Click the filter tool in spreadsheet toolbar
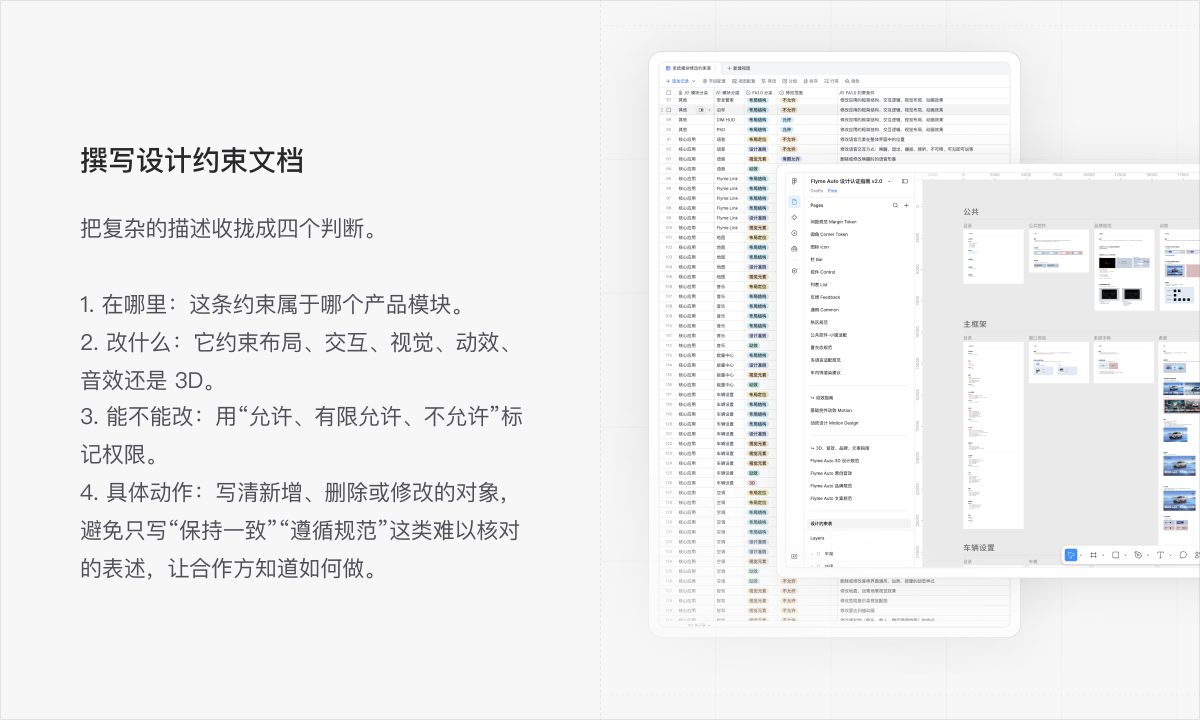This screenshot has height=720, width=1200. pos(769,81)
